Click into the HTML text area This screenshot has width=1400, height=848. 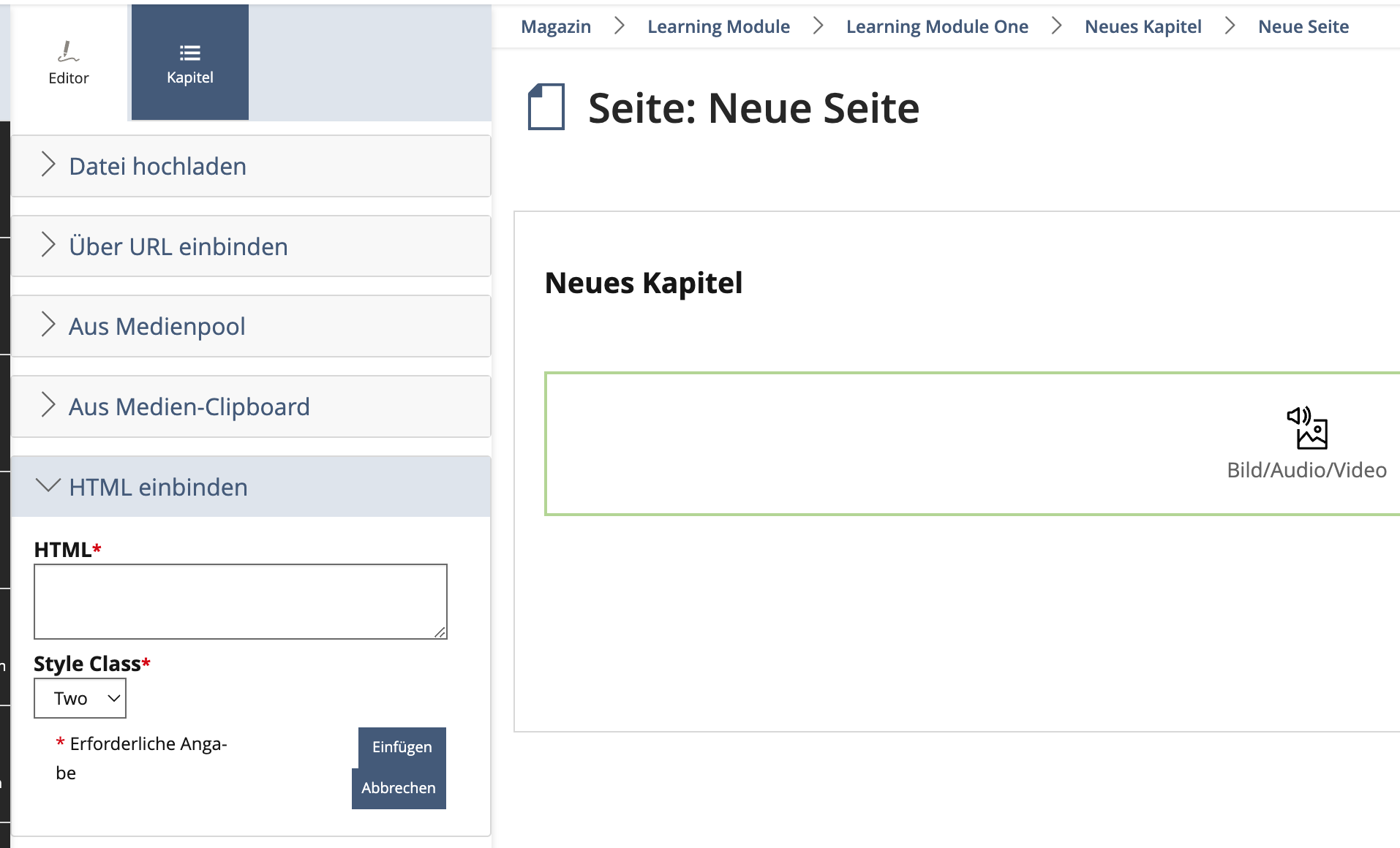coord(240,601)
